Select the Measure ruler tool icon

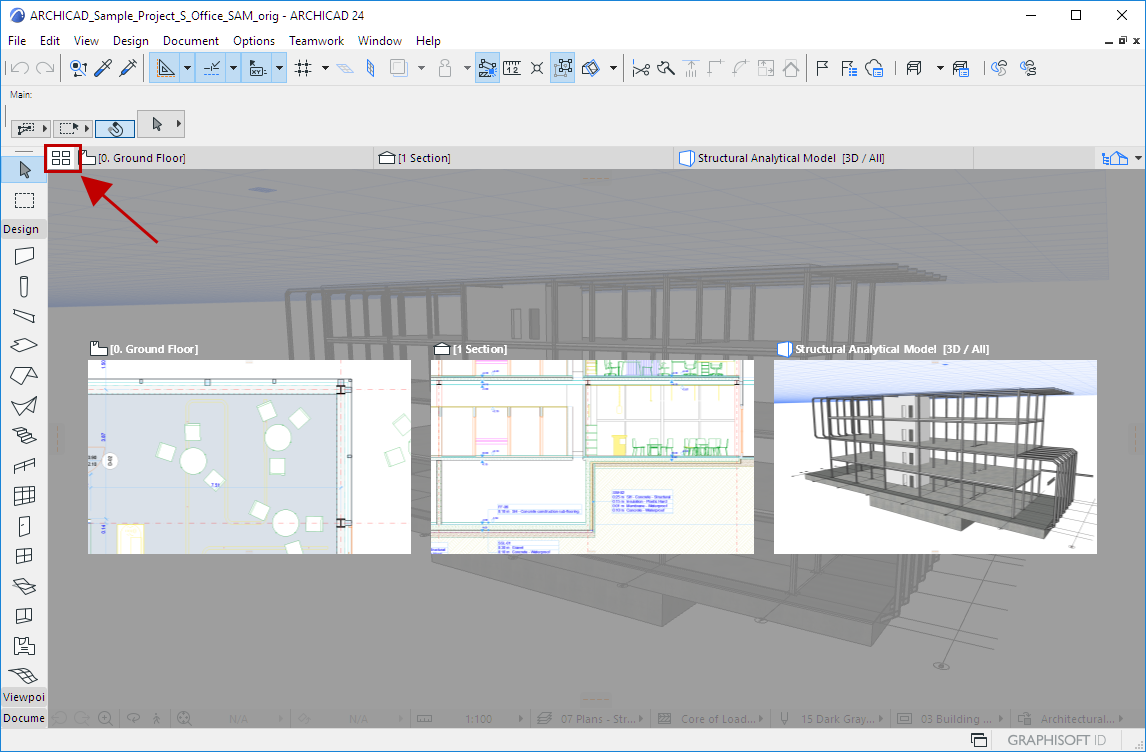click(x=512, y=68)
